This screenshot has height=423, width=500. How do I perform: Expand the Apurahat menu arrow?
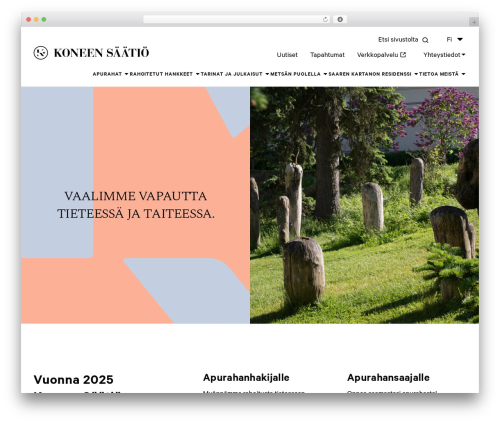click(x=126, y=74)
